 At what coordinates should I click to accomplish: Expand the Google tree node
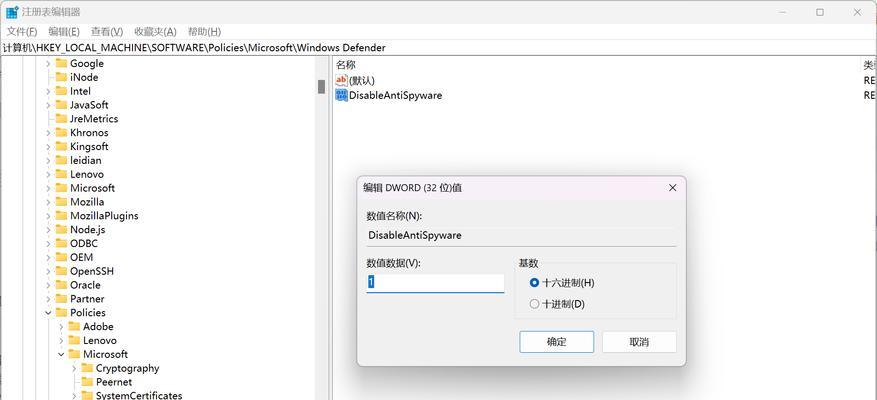pyautogui.click(x=48, y=63)
